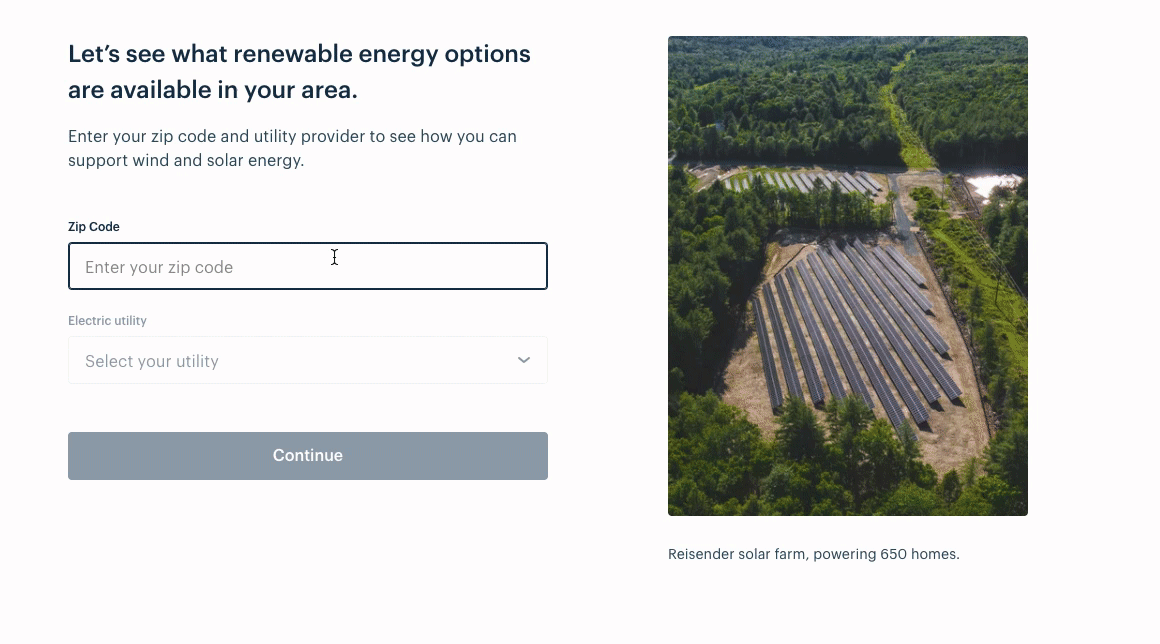Click the Continue button
This screenshot has width=1160, height=644.
click(x=308, y=455)
